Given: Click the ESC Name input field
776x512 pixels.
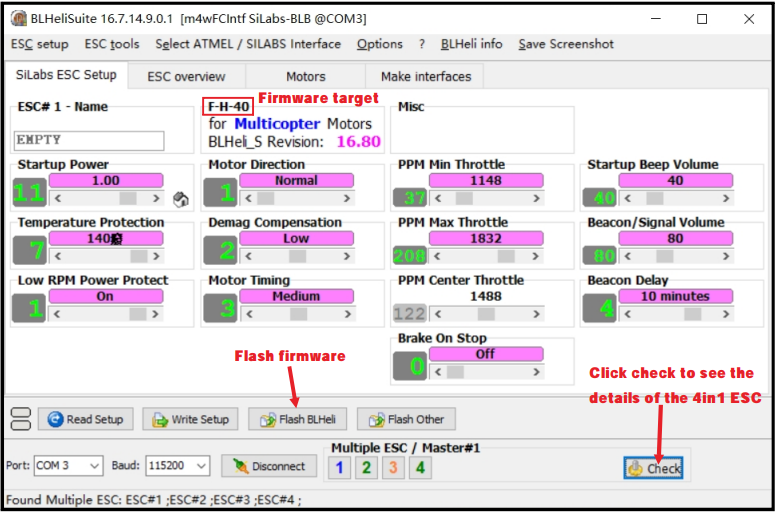Looking at the screenshot, I should [90, 141].
